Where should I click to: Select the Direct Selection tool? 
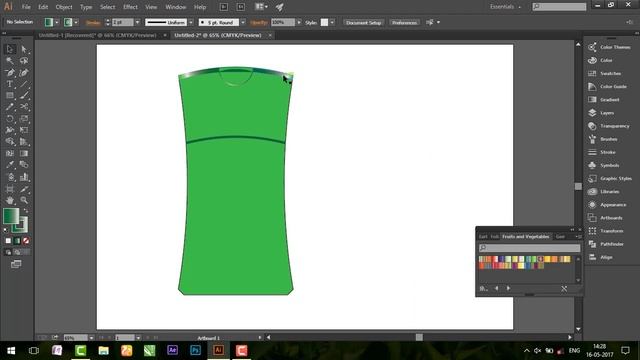pyautogui.click(x=24, y=49)
